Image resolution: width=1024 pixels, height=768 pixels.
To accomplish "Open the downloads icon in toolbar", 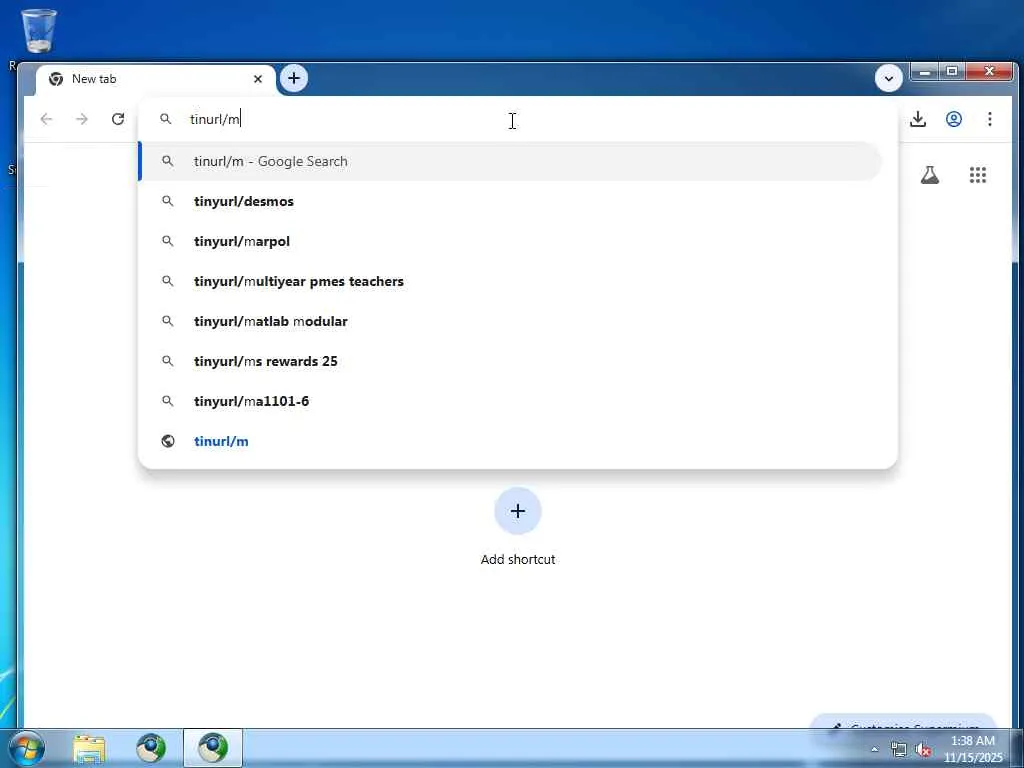I will coord(918,119).
